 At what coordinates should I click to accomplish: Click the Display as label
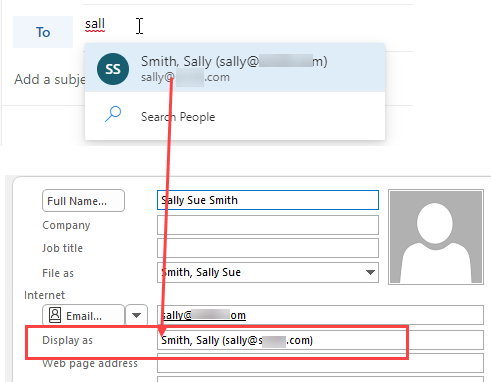pyautogui.click(x=67, y=340)
